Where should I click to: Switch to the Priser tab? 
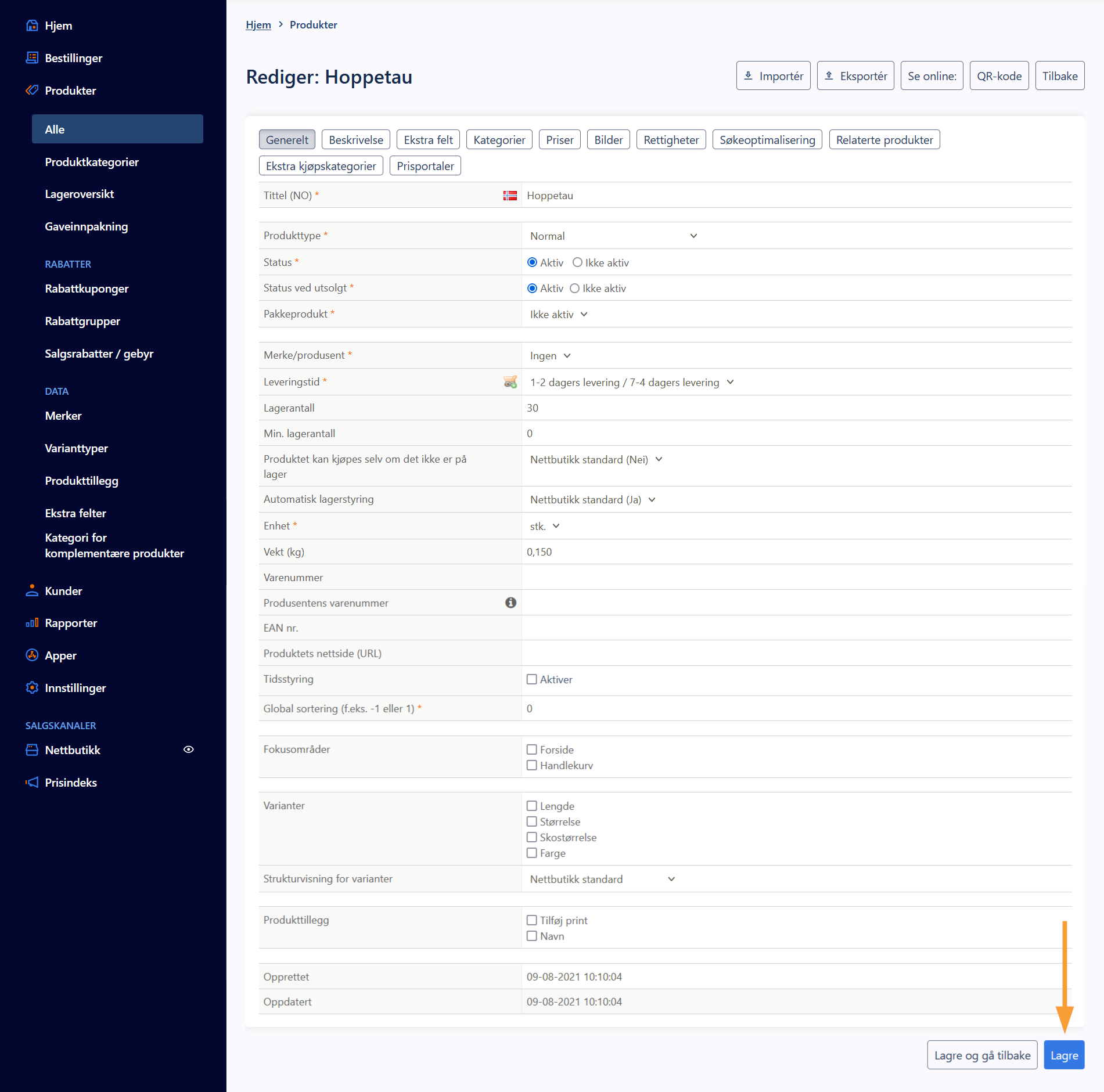pyautogui.click(x=560, y=140)
